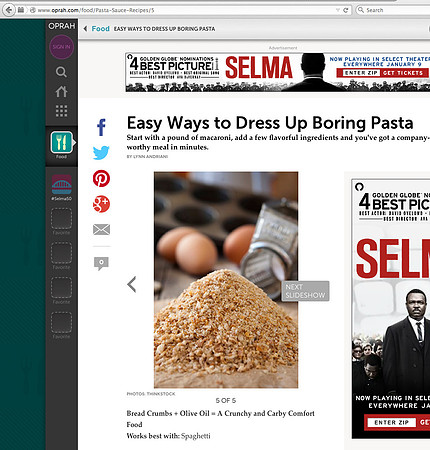Email the article via envelope icon
Screen dimensions: 430x450
coord(101,229)
